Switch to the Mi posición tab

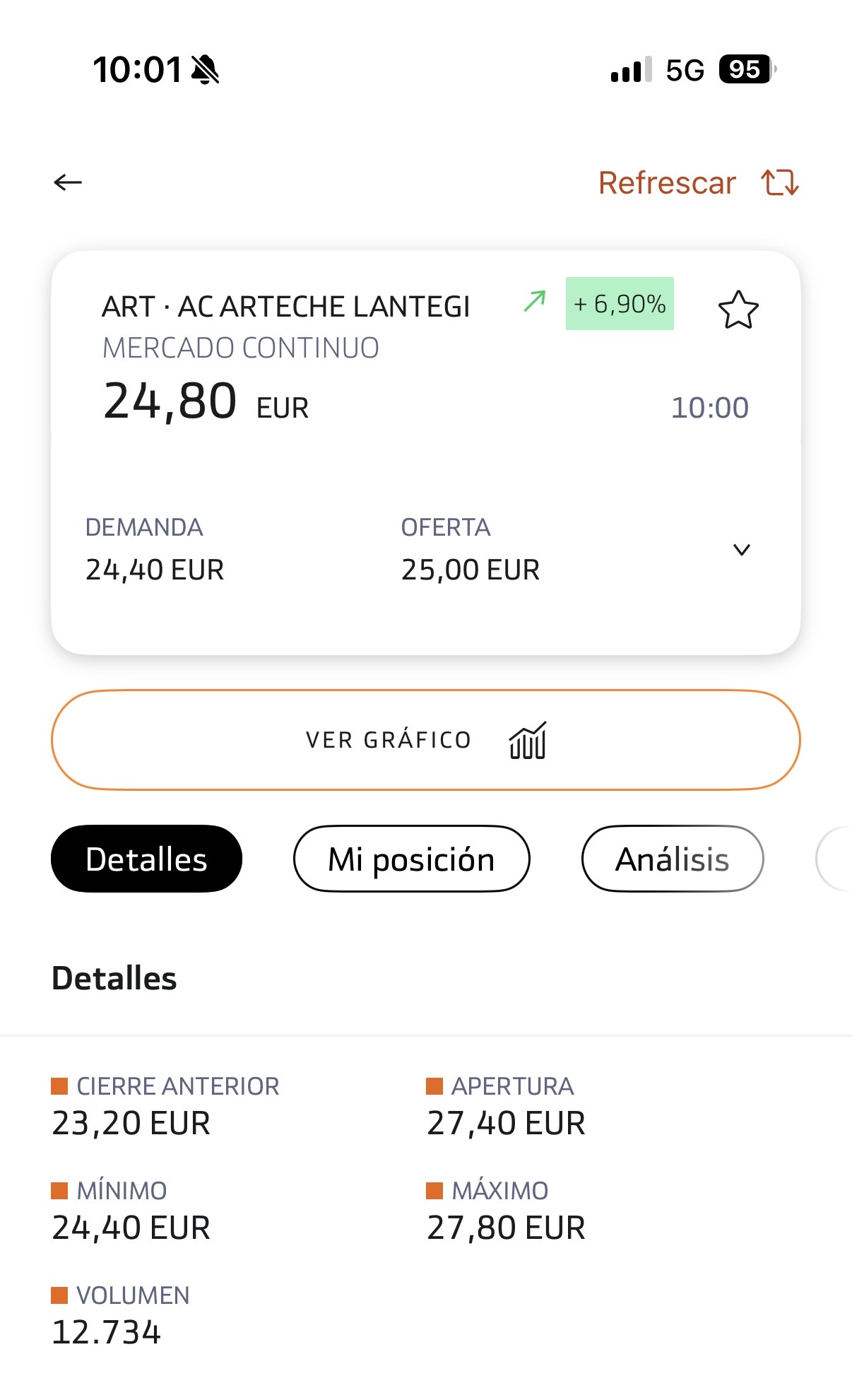(x=411, y=859)
